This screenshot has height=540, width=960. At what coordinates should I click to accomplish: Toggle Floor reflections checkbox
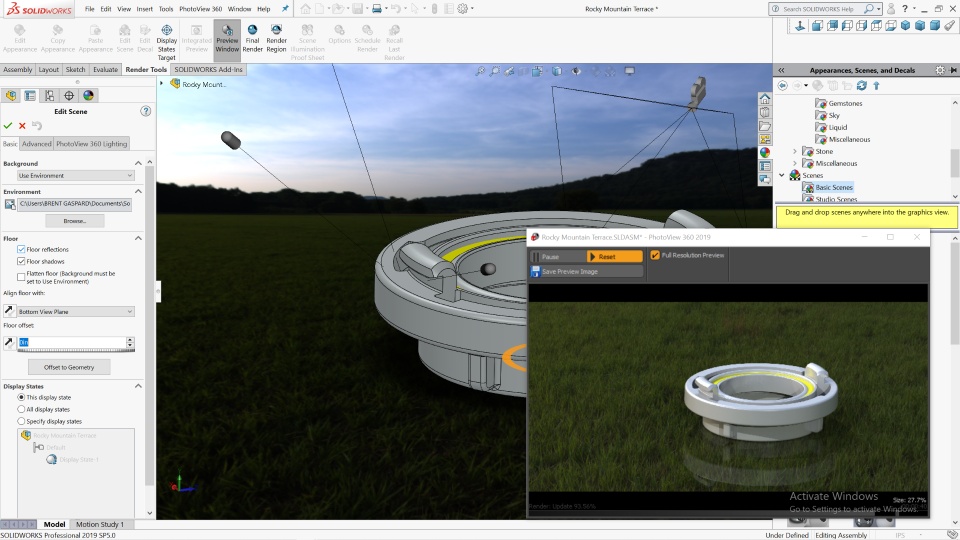tap(21, 249)
